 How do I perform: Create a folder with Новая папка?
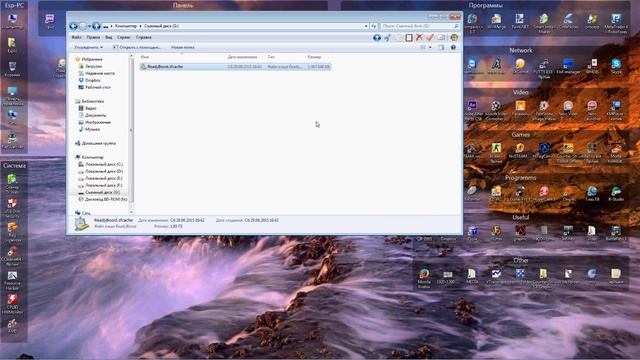[183, 47]
